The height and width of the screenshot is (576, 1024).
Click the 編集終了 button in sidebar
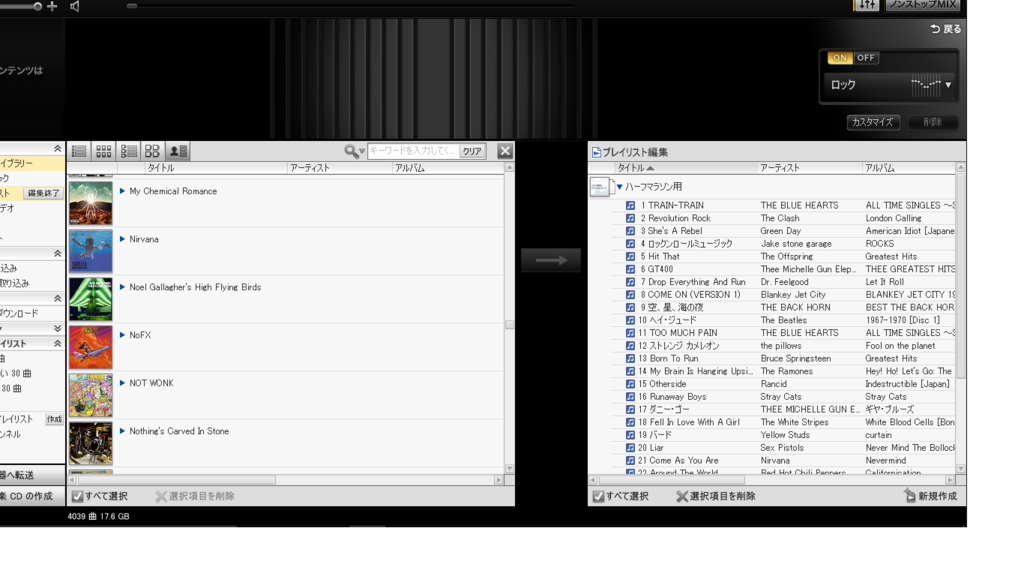click(43, 193)
